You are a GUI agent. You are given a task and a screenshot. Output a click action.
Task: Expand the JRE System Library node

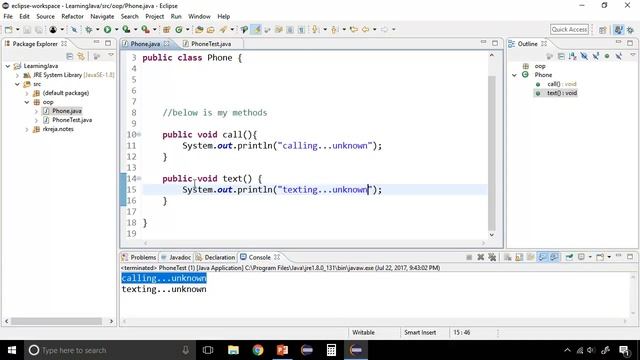[x=17, y=75]
